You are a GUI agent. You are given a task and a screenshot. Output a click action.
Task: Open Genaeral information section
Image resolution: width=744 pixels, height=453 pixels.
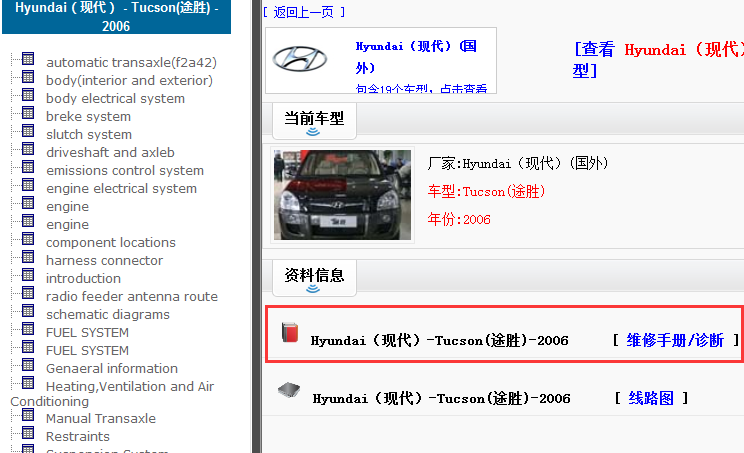click(112, 369)
